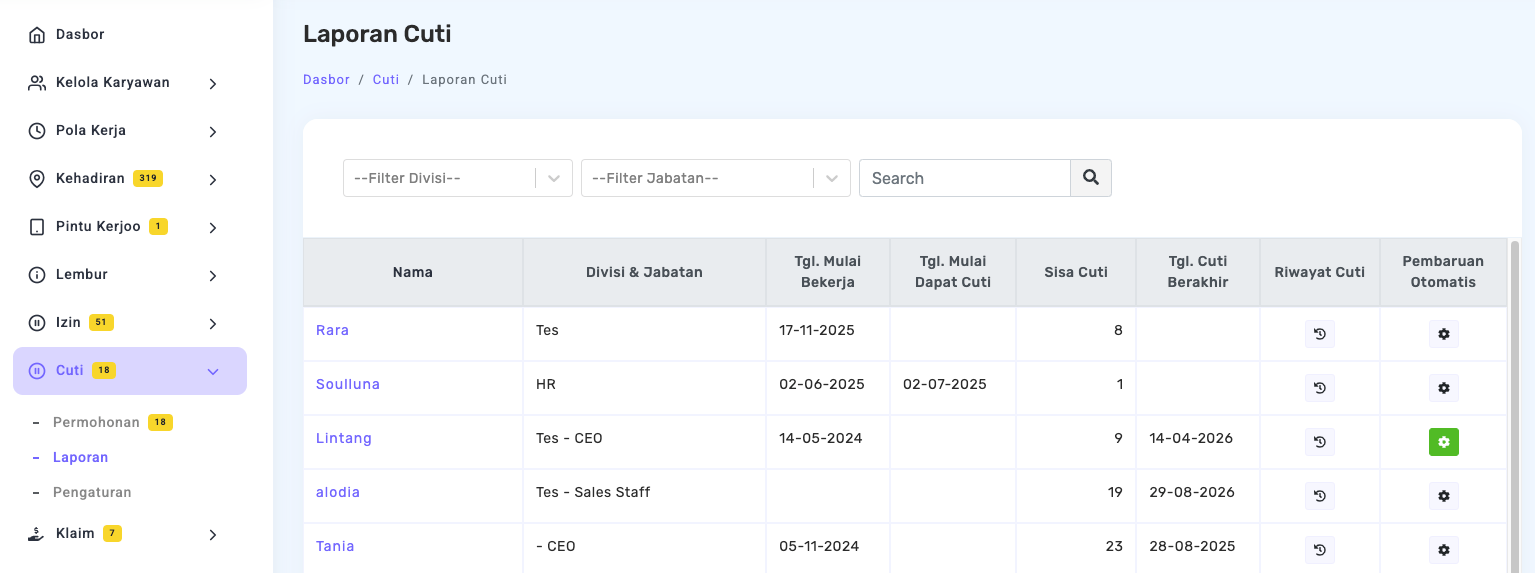
Task: Open leave history for Soulluna
Action: (x=1320, y=388)
